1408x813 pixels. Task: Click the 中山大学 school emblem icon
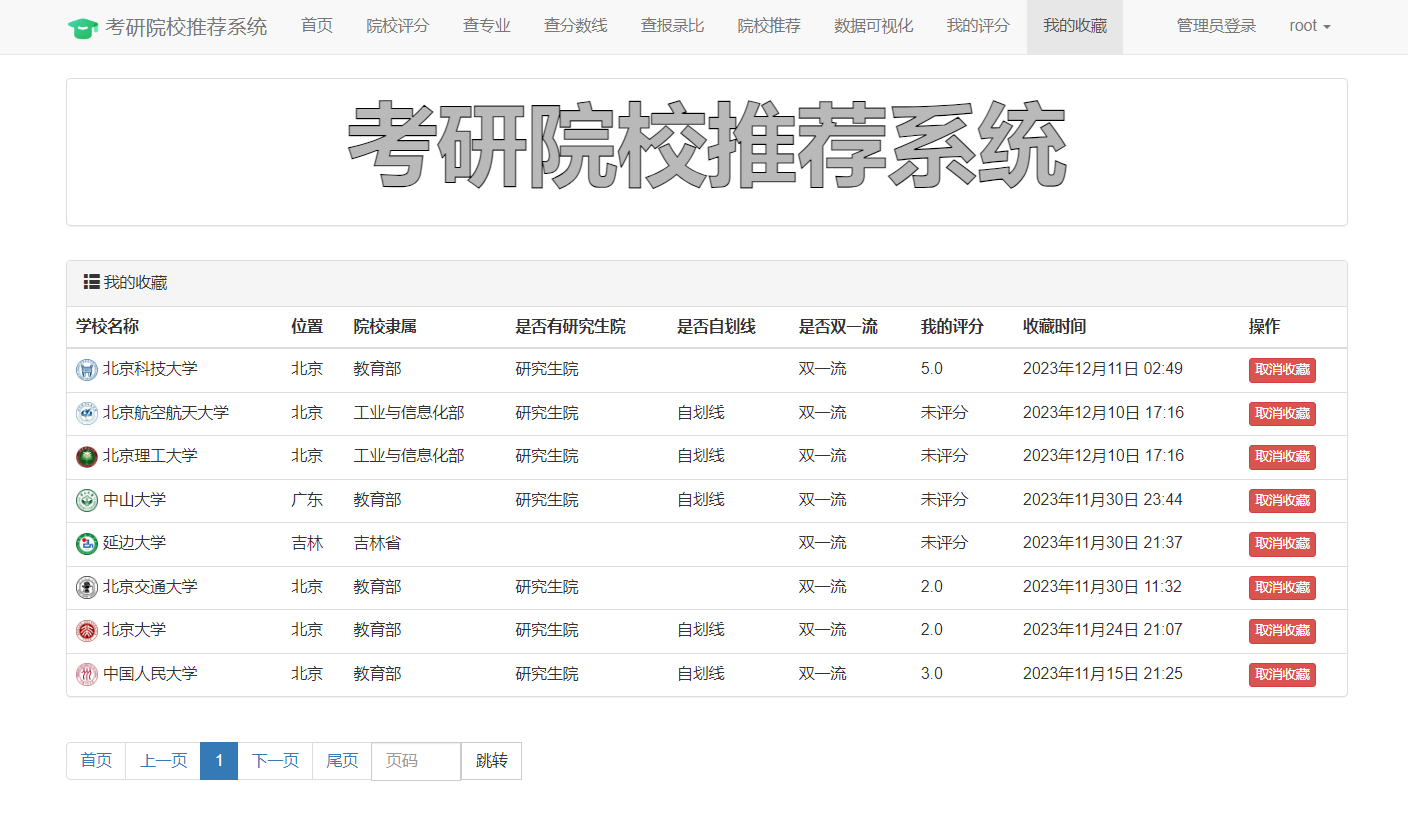coord(87,500)
